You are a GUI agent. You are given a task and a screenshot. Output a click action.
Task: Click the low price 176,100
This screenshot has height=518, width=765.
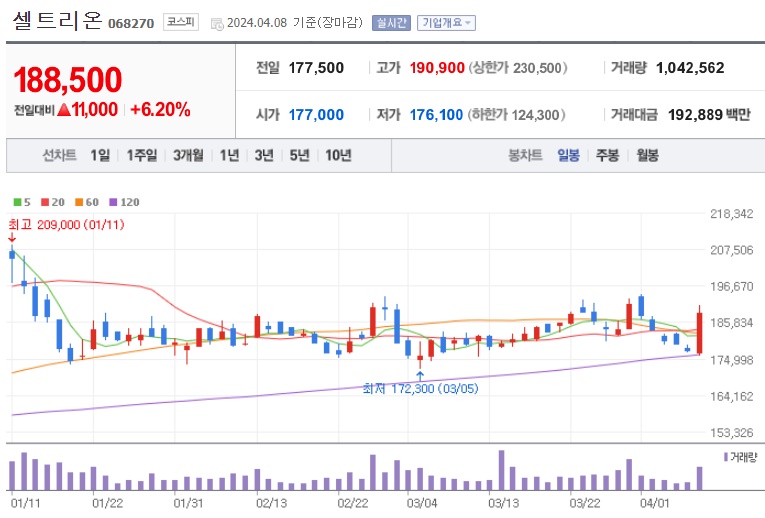coord(436,115)
